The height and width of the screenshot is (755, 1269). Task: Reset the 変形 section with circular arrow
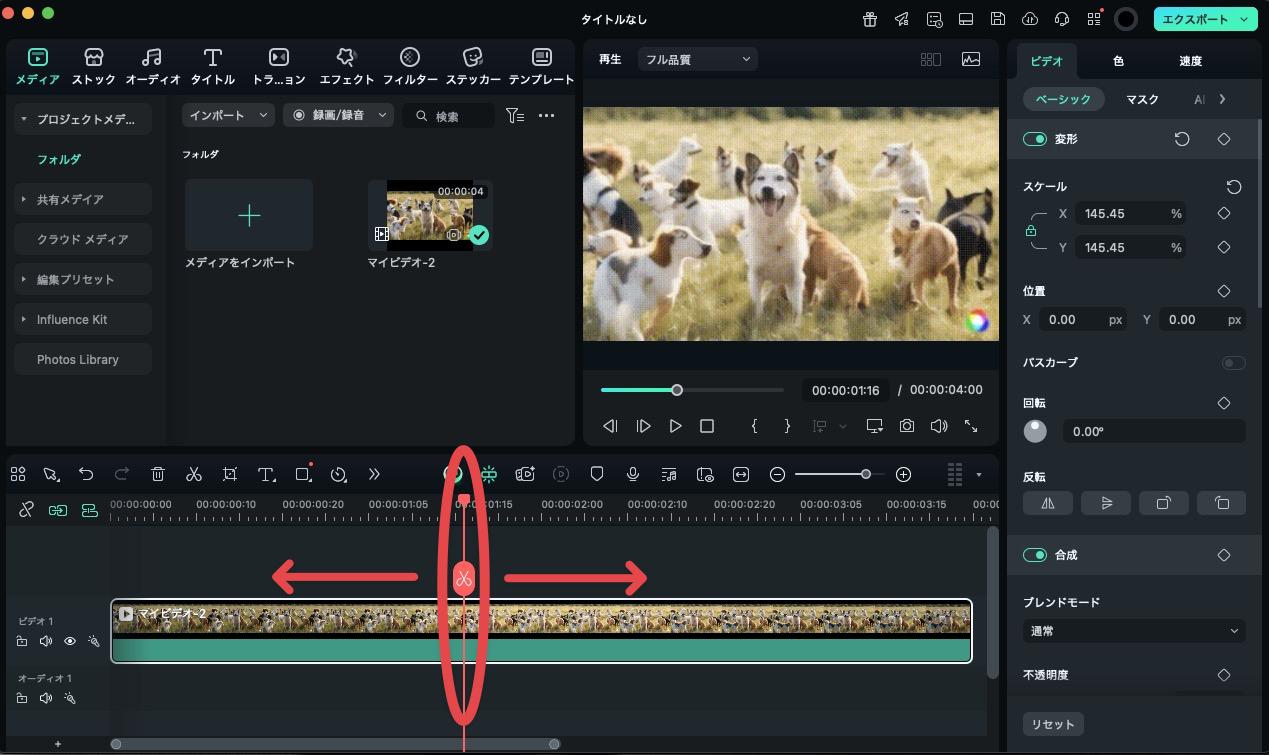(x=1182, y=139)
